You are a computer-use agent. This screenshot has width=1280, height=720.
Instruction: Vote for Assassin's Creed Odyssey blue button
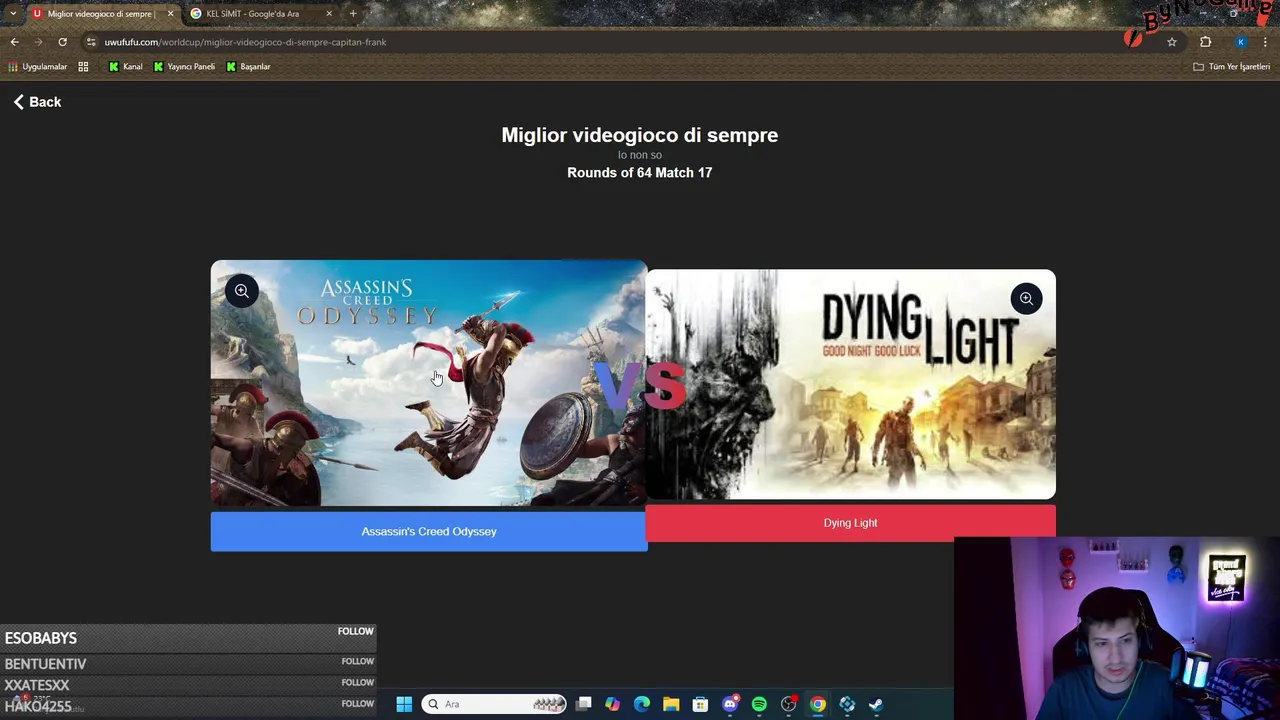pyautogui.click(x=429, y=531)
